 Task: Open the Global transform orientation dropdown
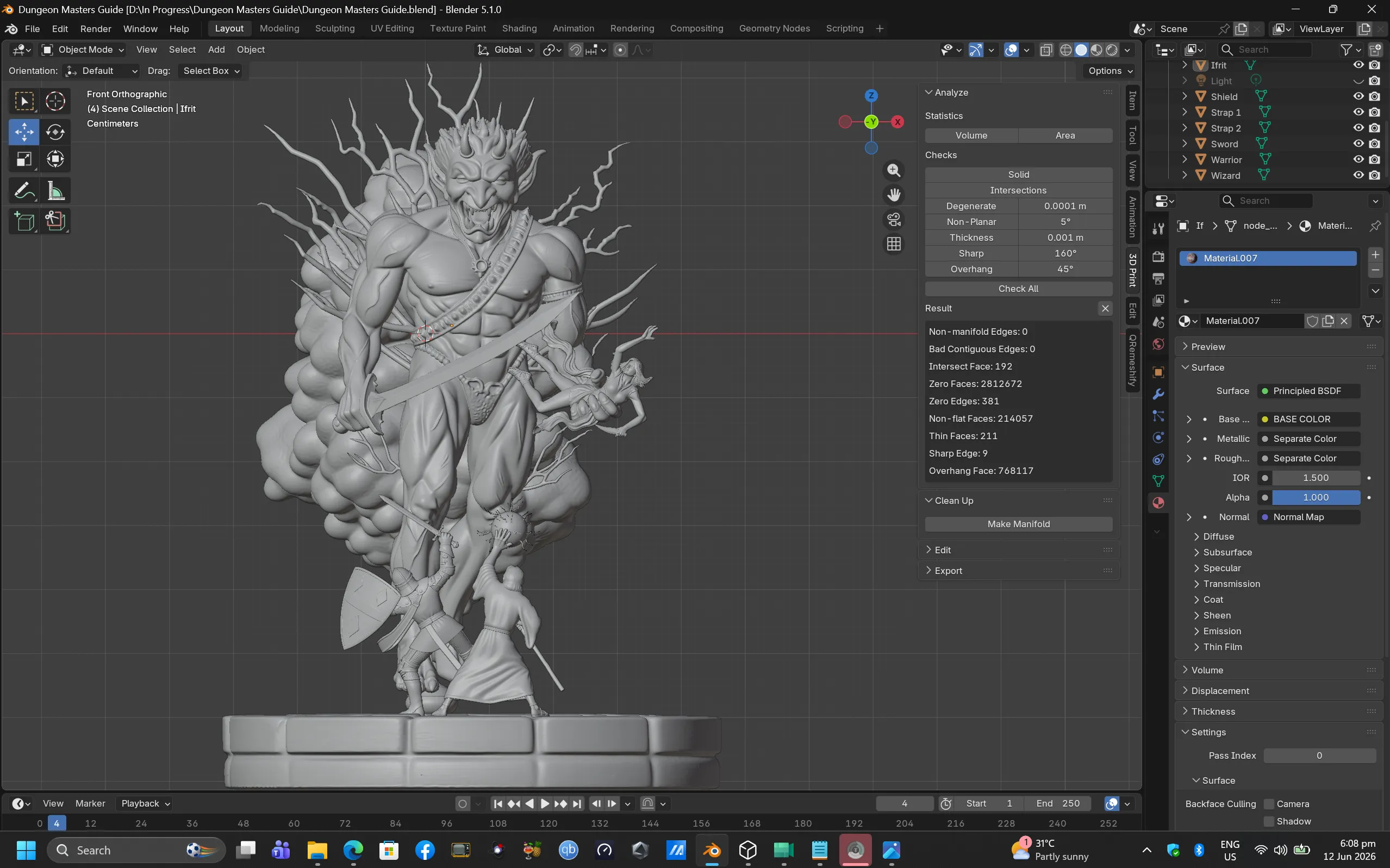click(x=506, y=50)
